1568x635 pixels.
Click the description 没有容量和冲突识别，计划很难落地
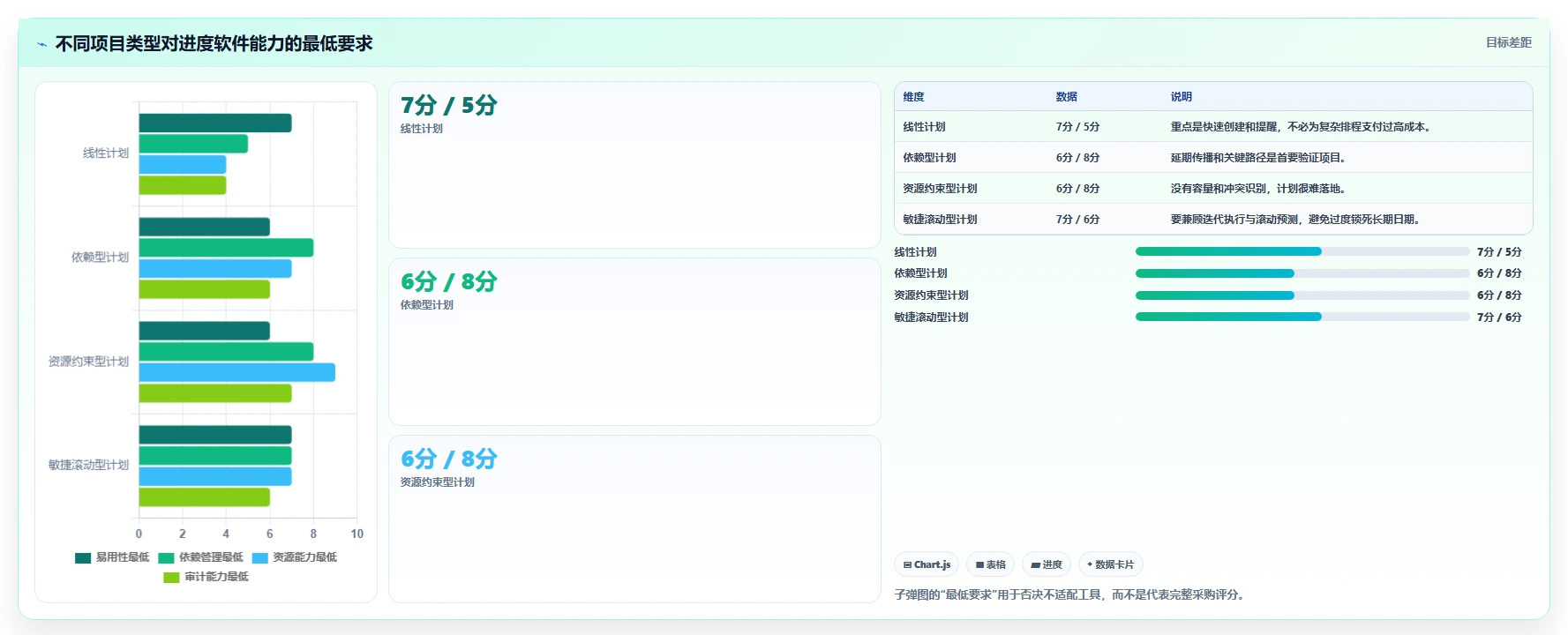pyautogui.click(x=1258, y=189)
